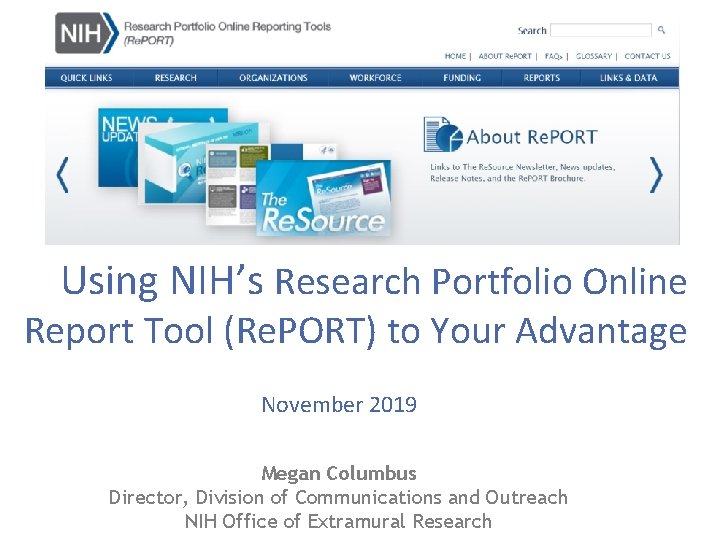Click 'NIH Office of Extramural Research'

(338, 522)
